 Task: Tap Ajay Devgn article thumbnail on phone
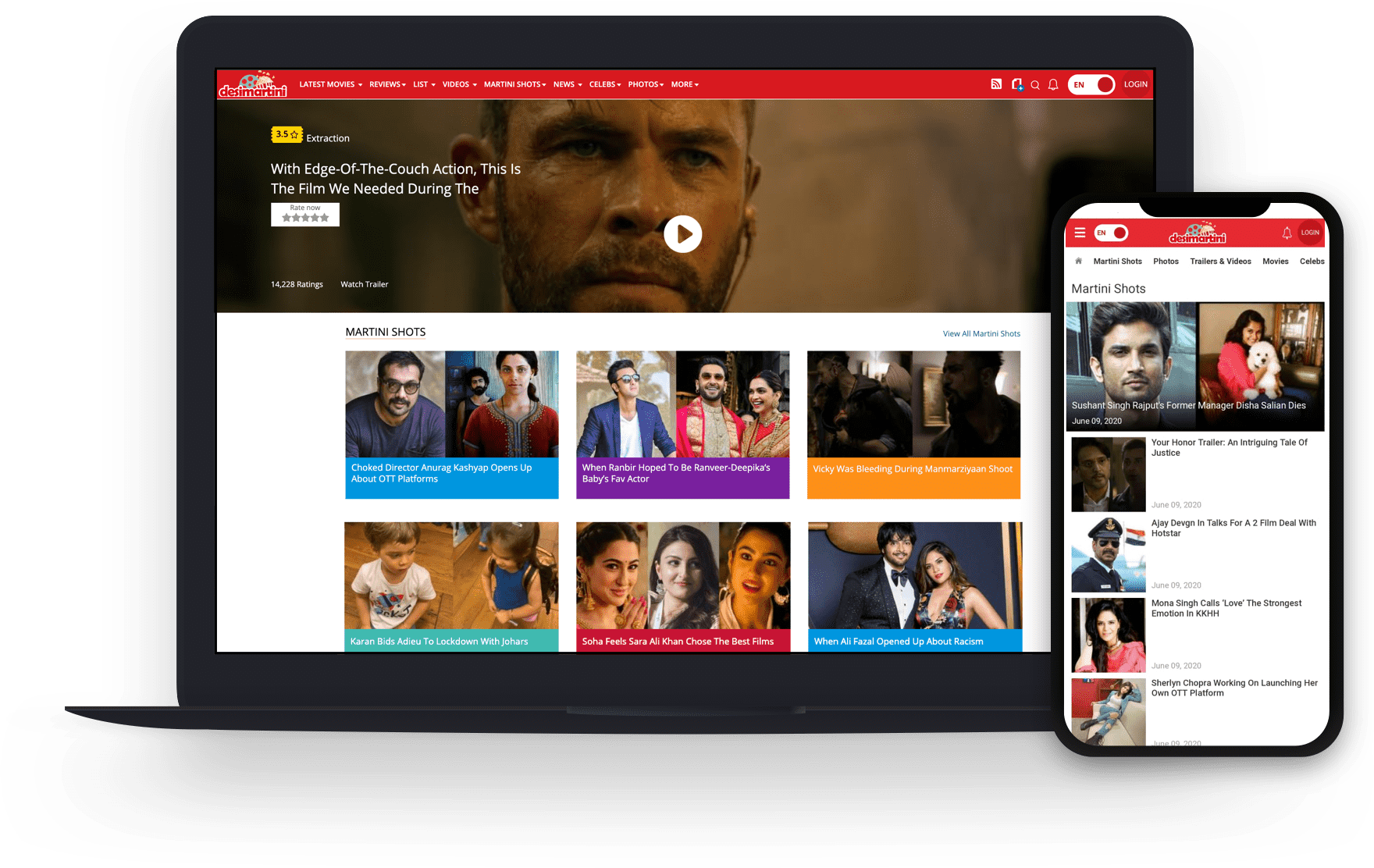pyautogui.click(x=1108, y=555)
